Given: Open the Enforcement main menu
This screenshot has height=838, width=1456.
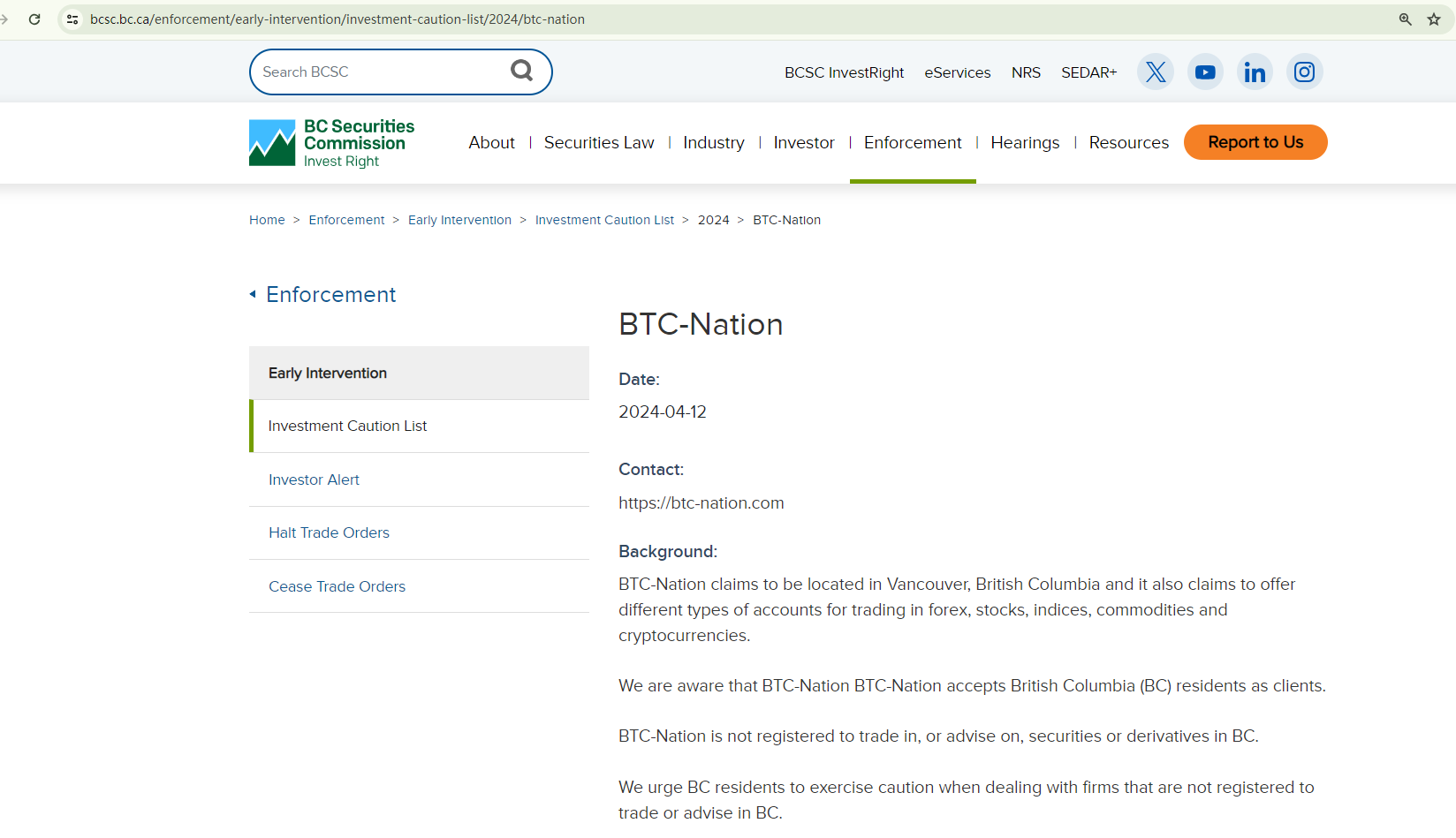Looking at the screenshot, I should point(912,143).
